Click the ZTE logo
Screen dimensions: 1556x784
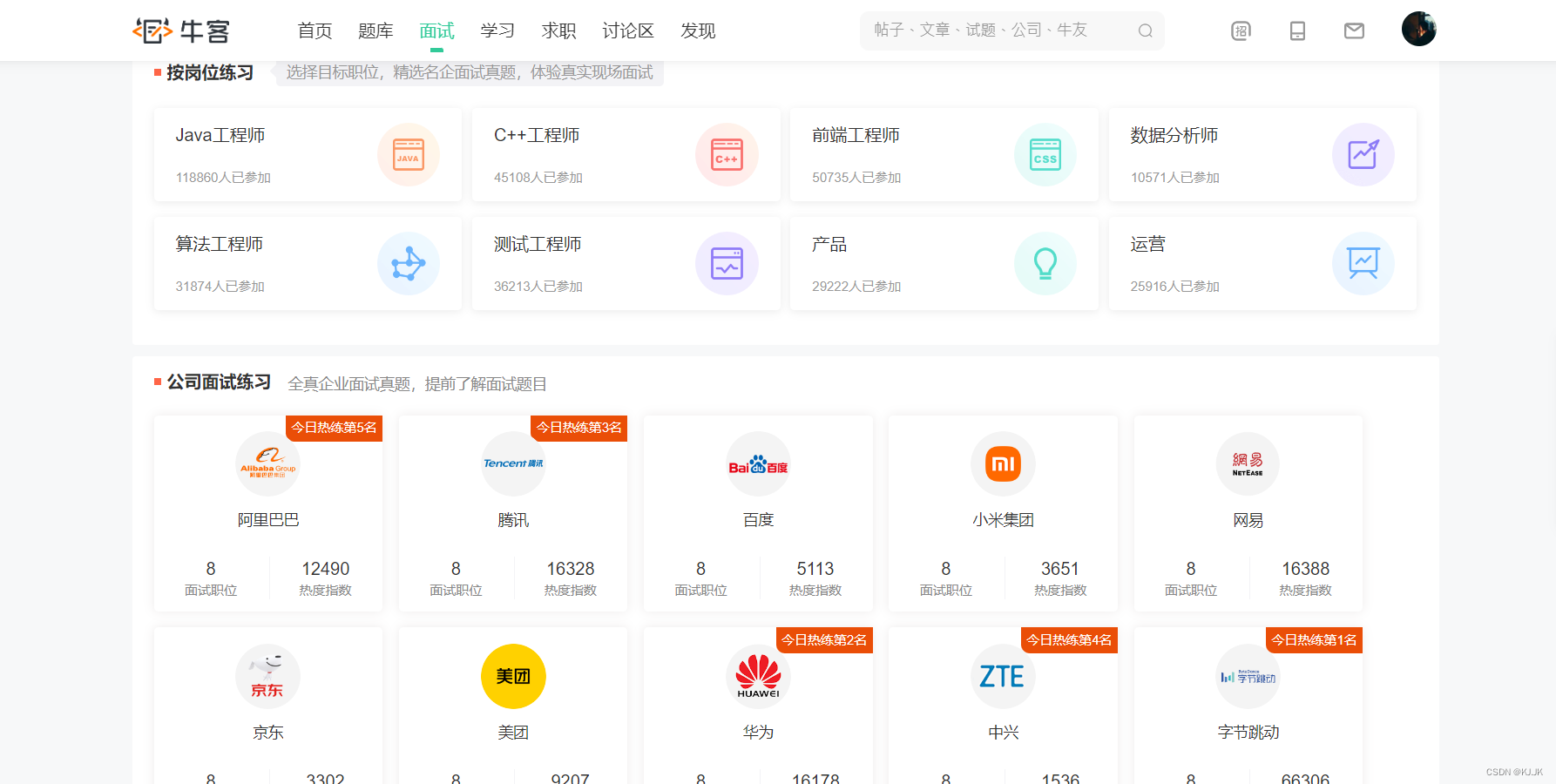tap(1003, 676)
